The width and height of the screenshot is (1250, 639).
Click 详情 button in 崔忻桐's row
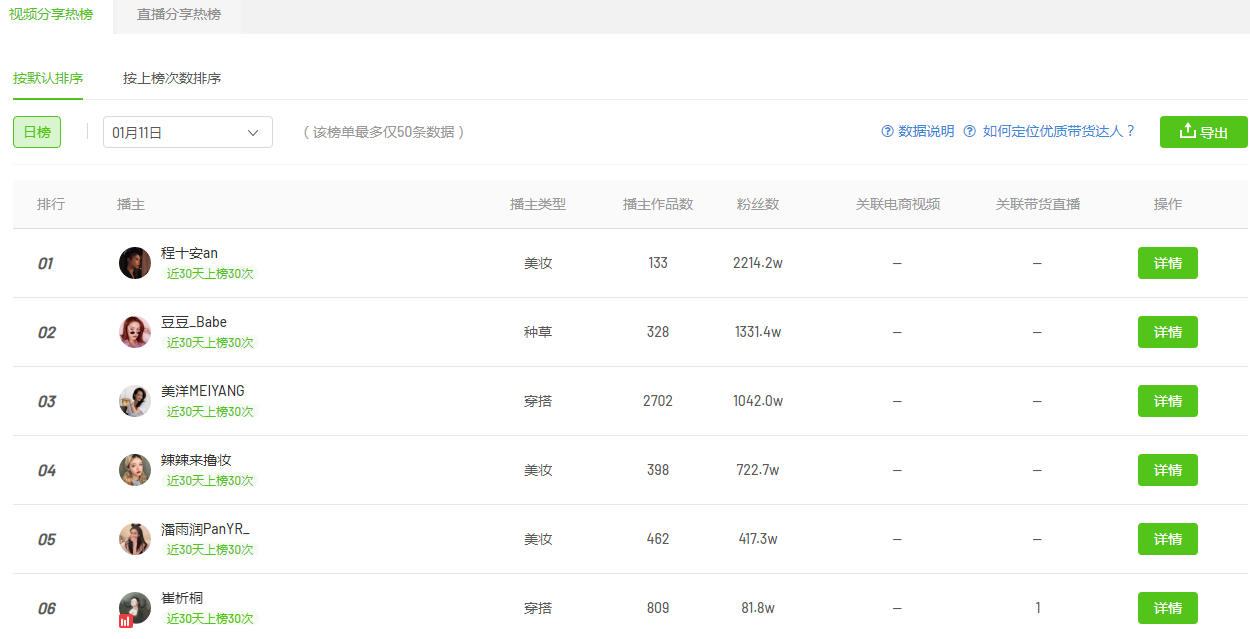1167,608
